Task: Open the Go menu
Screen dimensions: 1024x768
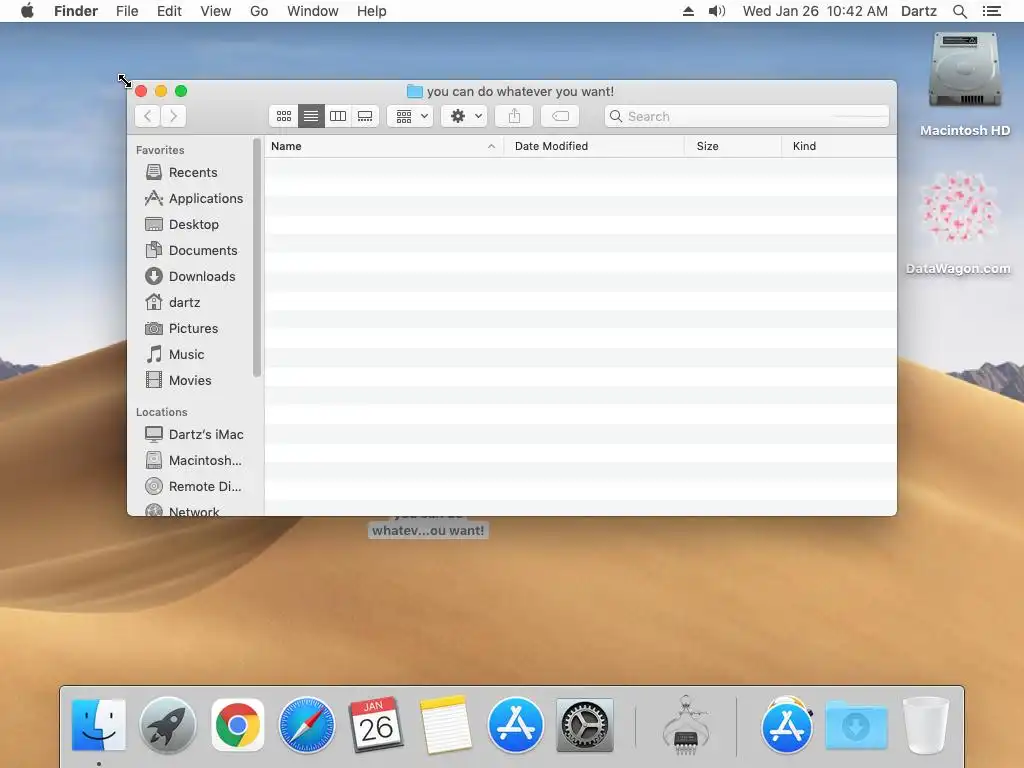Action: pyautogui.click(x=259, y=11)
